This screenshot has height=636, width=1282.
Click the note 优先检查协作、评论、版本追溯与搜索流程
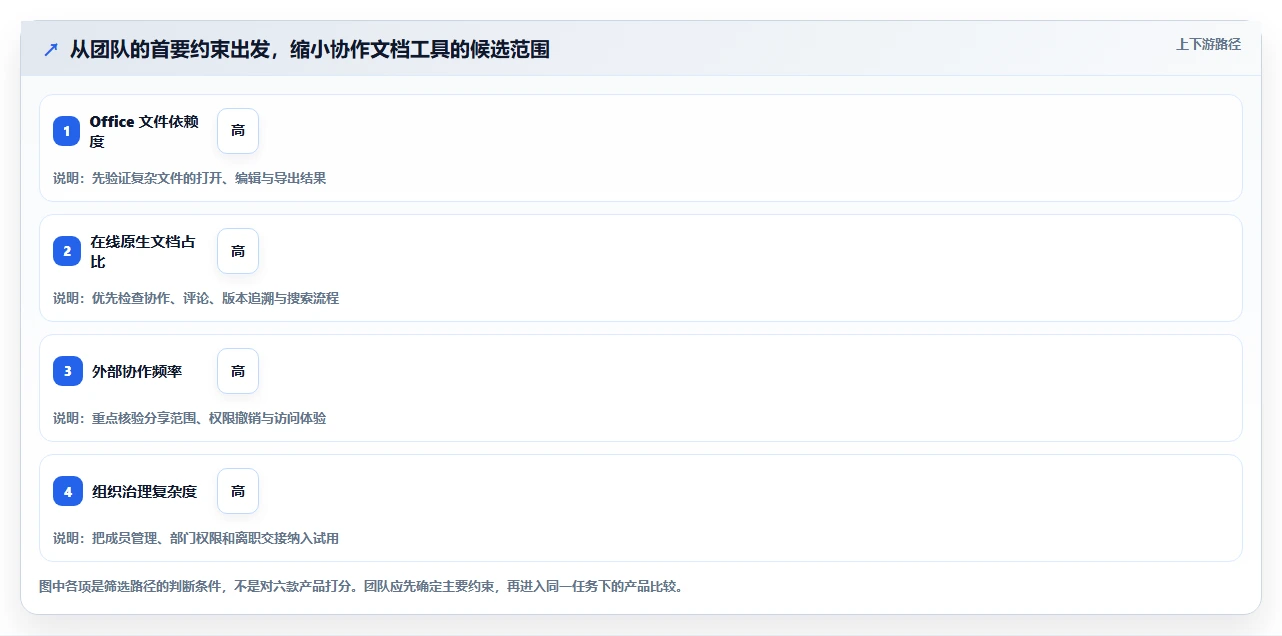point(215,298)
